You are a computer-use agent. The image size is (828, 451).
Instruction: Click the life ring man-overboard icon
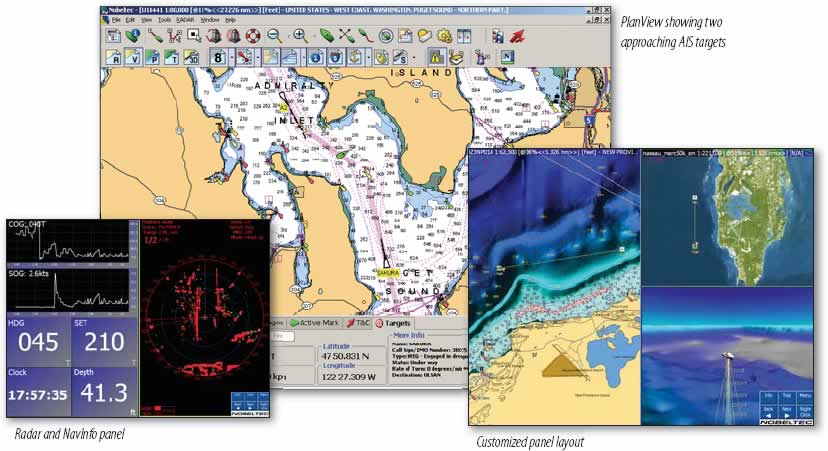coord(253,36)
